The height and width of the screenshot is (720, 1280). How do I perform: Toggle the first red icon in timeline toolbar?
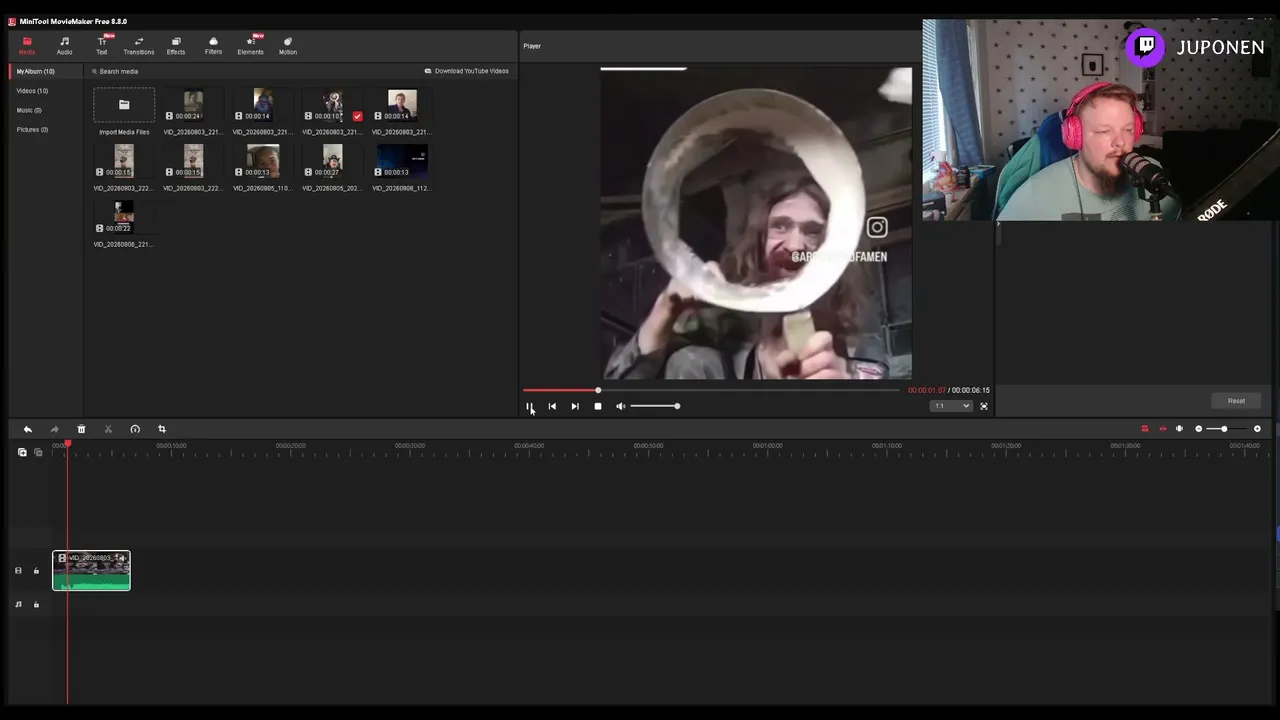pos(1145,429)
